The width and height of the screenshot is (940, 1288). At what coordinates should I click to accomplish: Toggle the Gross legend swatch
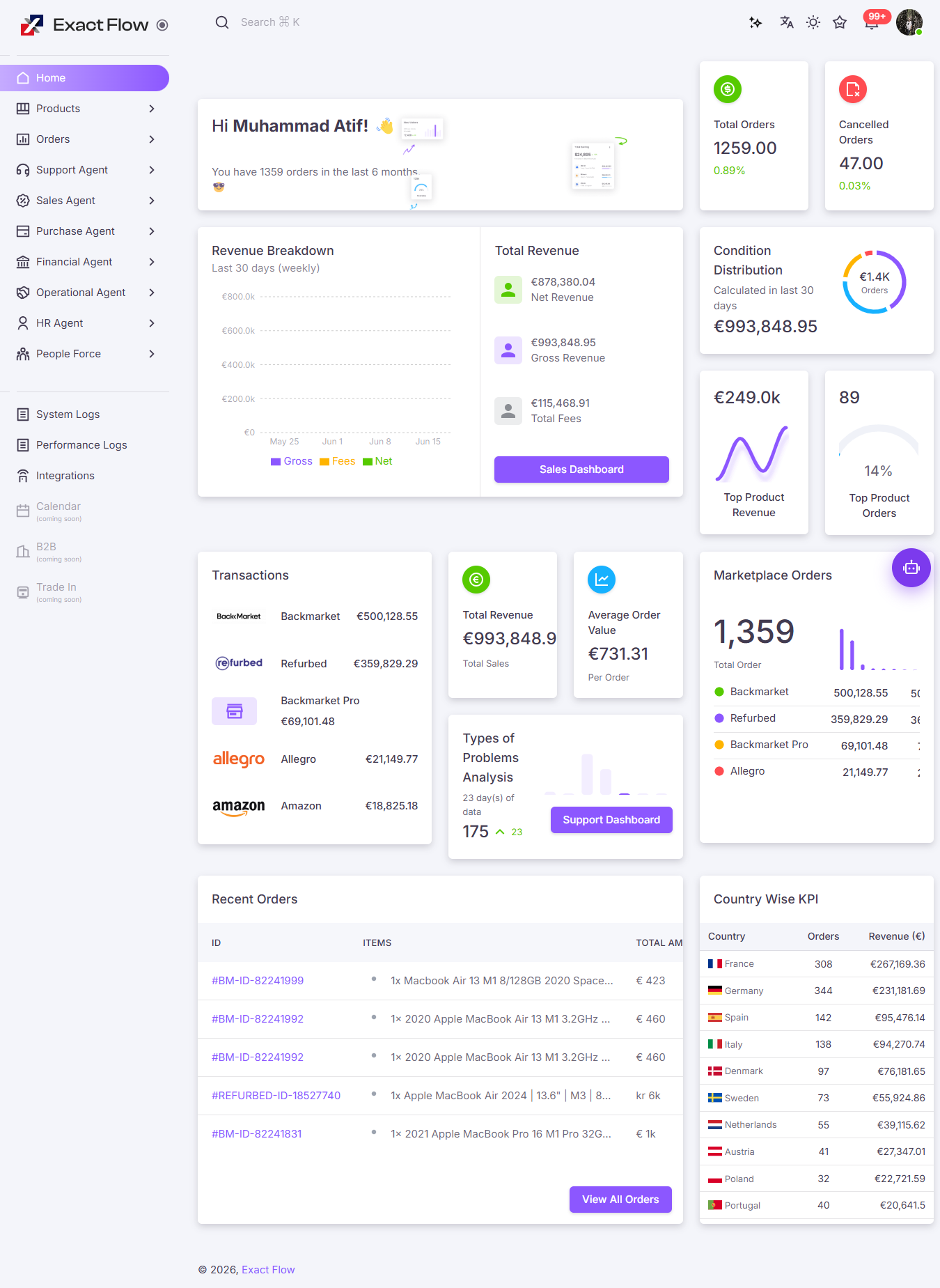coord(276,462)
